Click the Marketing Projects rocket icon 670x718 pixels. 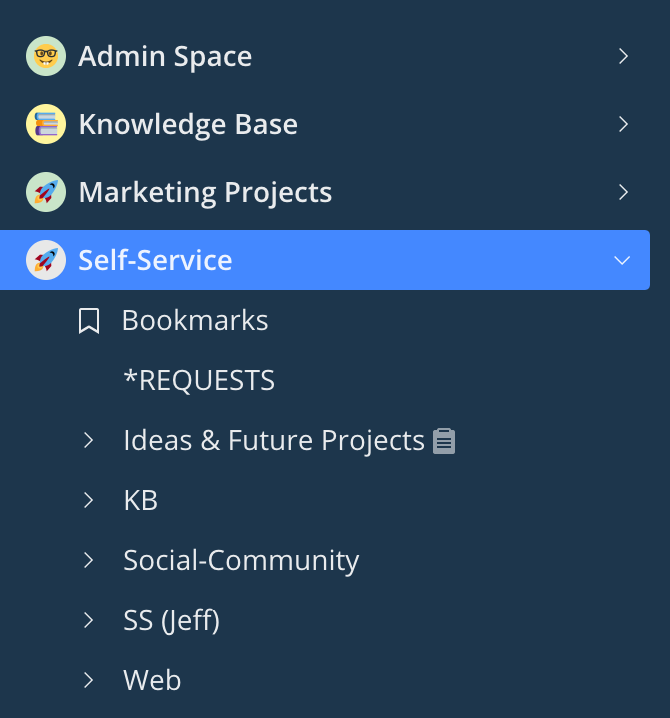(45, 192)
